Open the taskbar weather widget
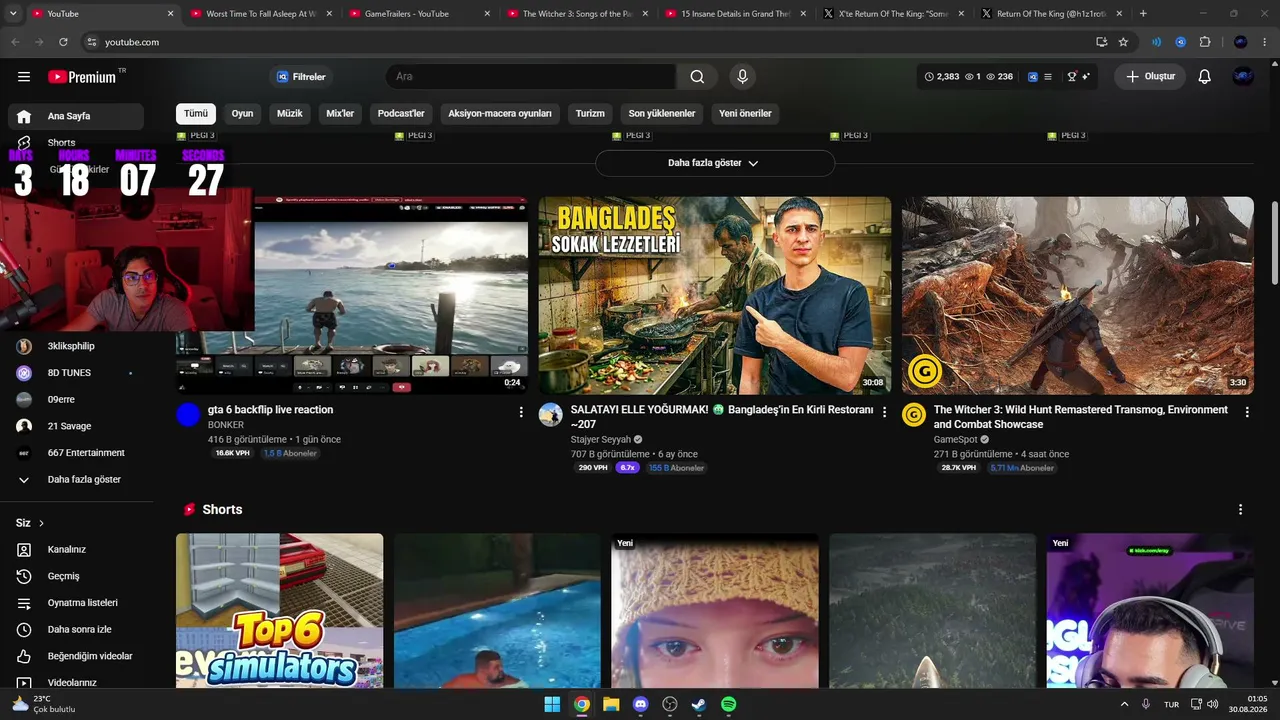1280x720 pixels. [45, 704]
